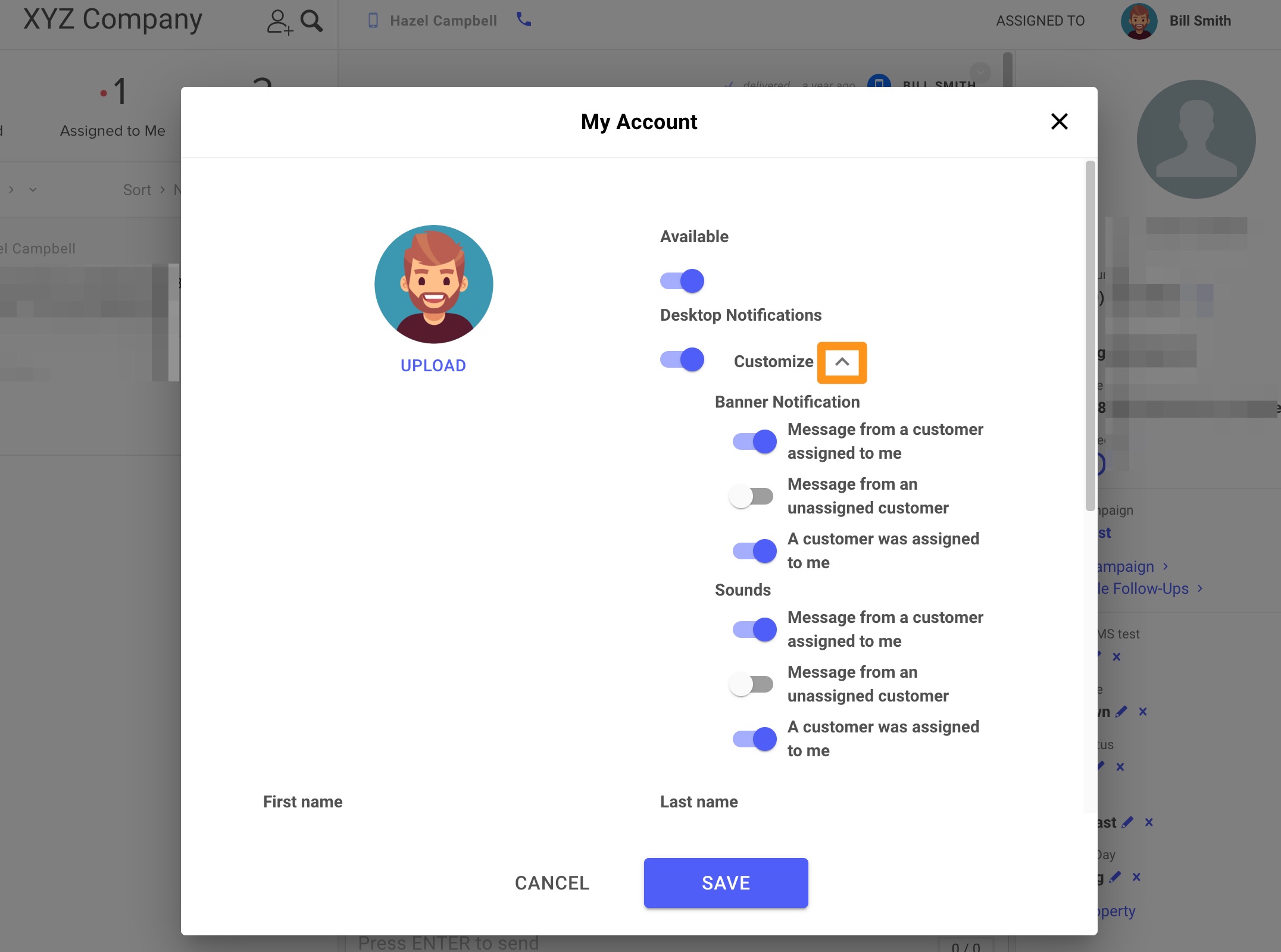Select the Assigned to Me tab
This screenshot has width=1281, height=952.
coord(113,130)
